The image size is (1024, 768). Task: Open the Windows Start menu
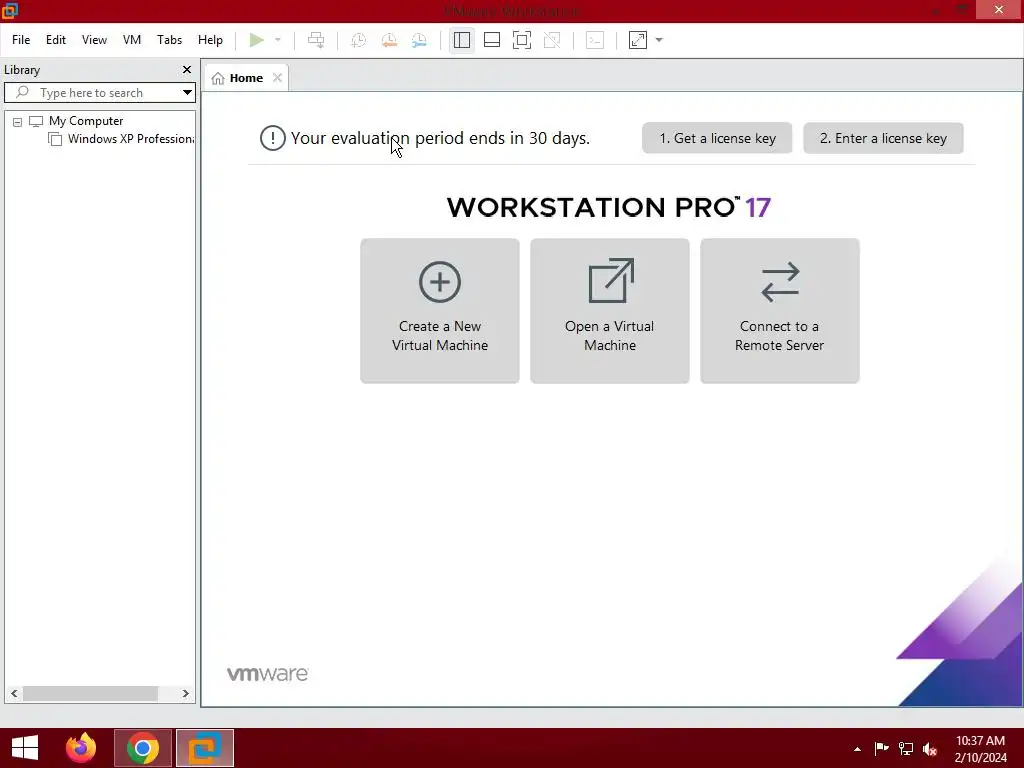pos(25,748)
